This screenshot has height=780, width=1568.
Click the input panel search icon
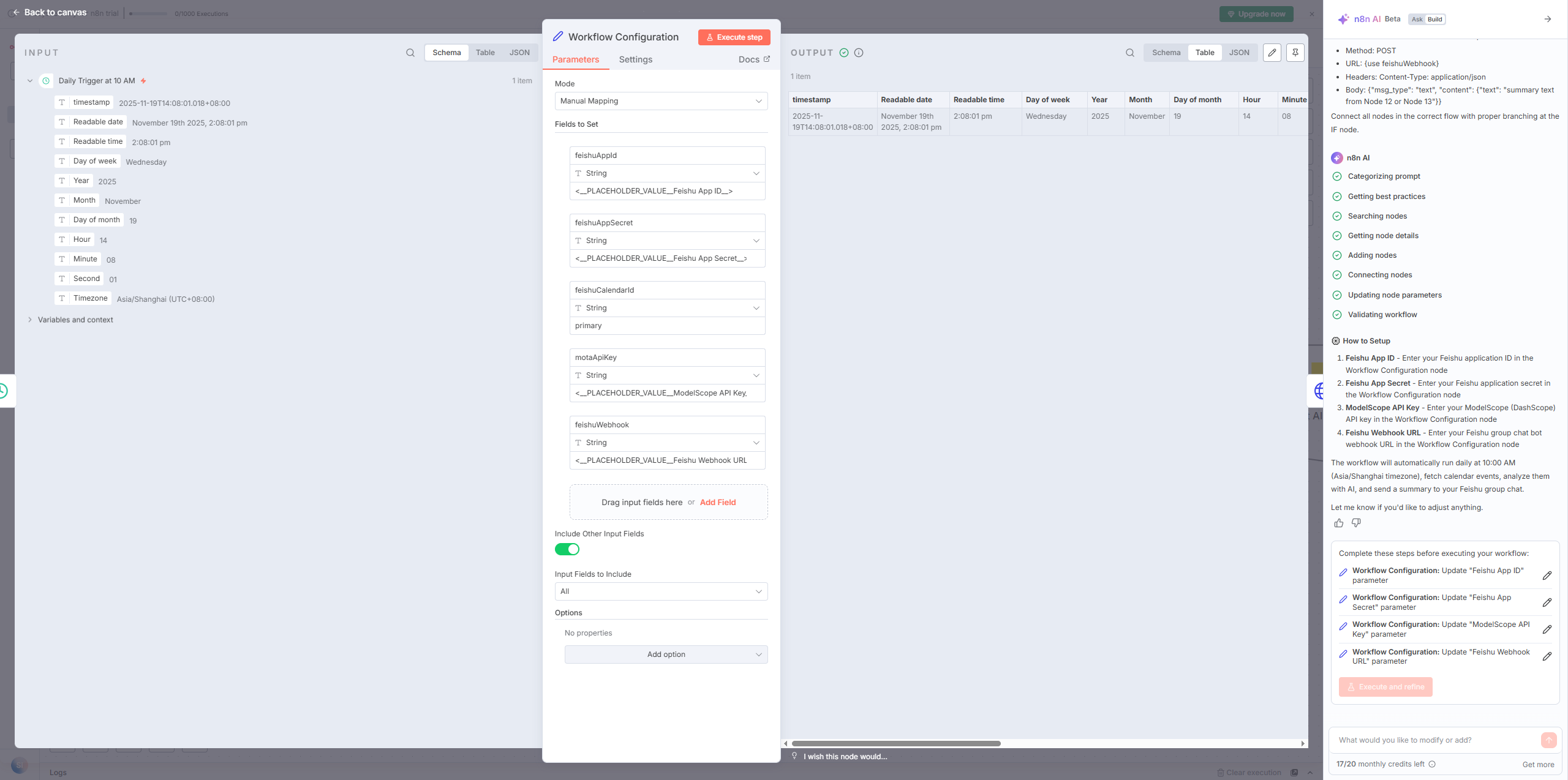click(x=410, y=53)
